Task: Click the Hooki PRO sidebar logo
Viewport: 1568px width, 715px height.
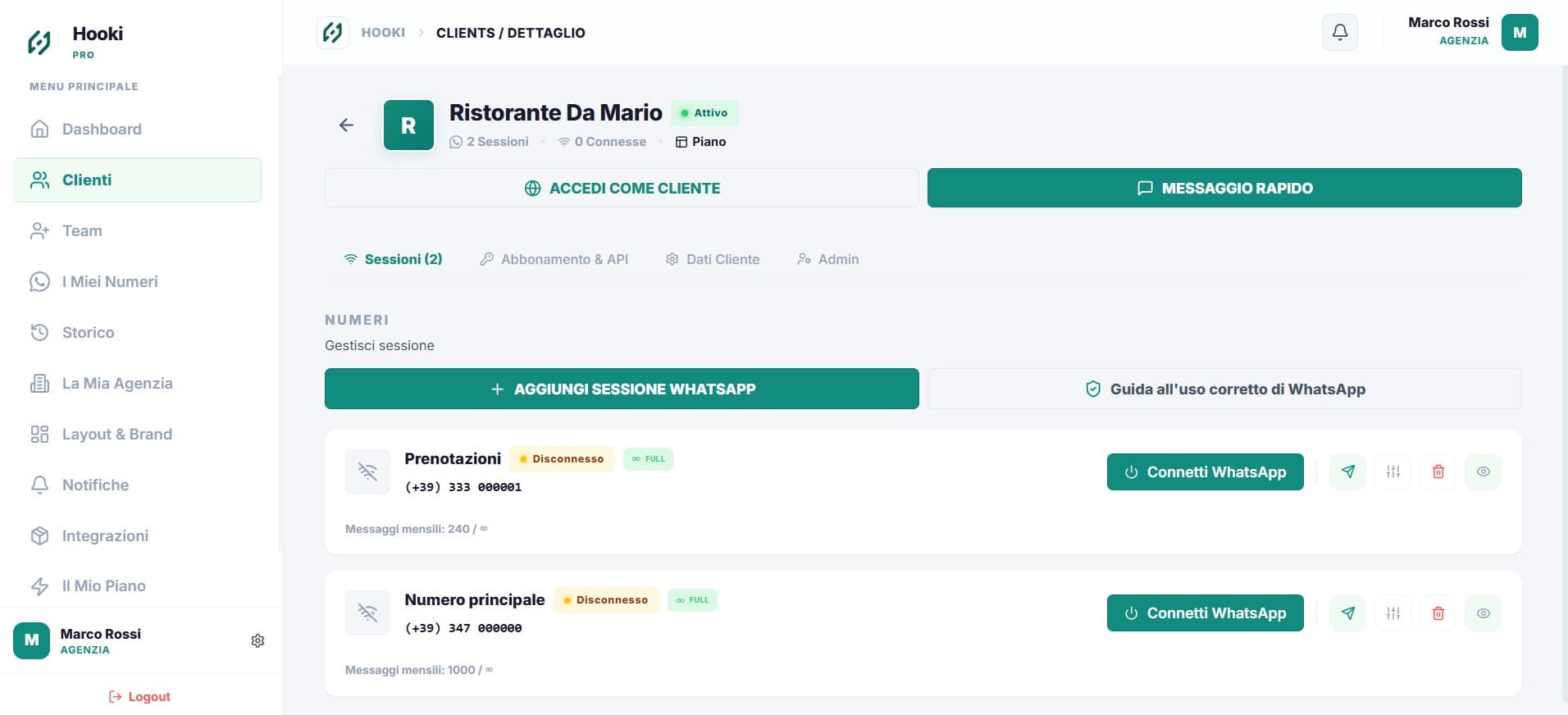Action: coord(39,43)
